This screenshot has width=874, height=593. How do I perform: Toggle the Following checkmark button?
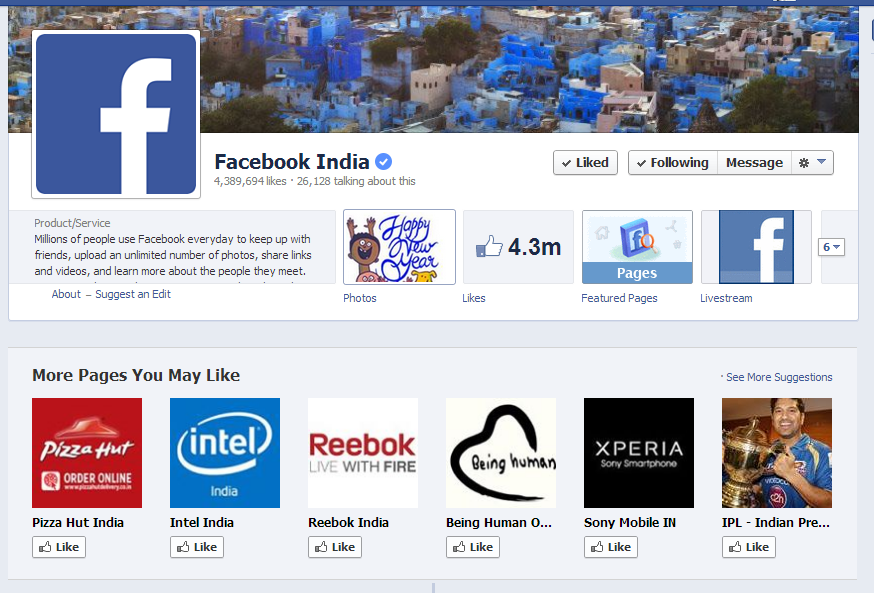coord(673,163)
